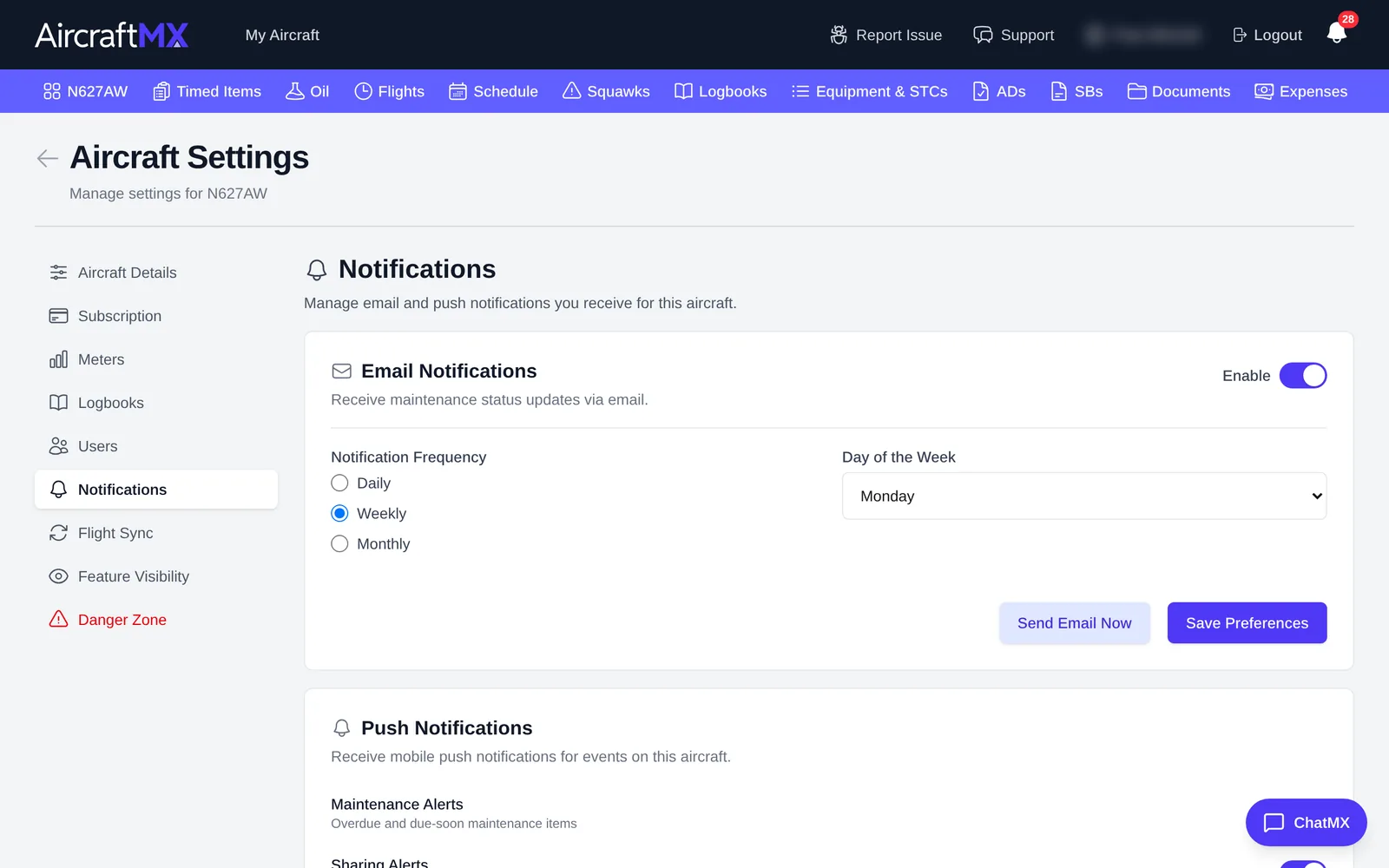This screenshot has height=868, width=1389.
Task: Click the sync arrows icon for Flight Sync
Action: click(58, 533)
